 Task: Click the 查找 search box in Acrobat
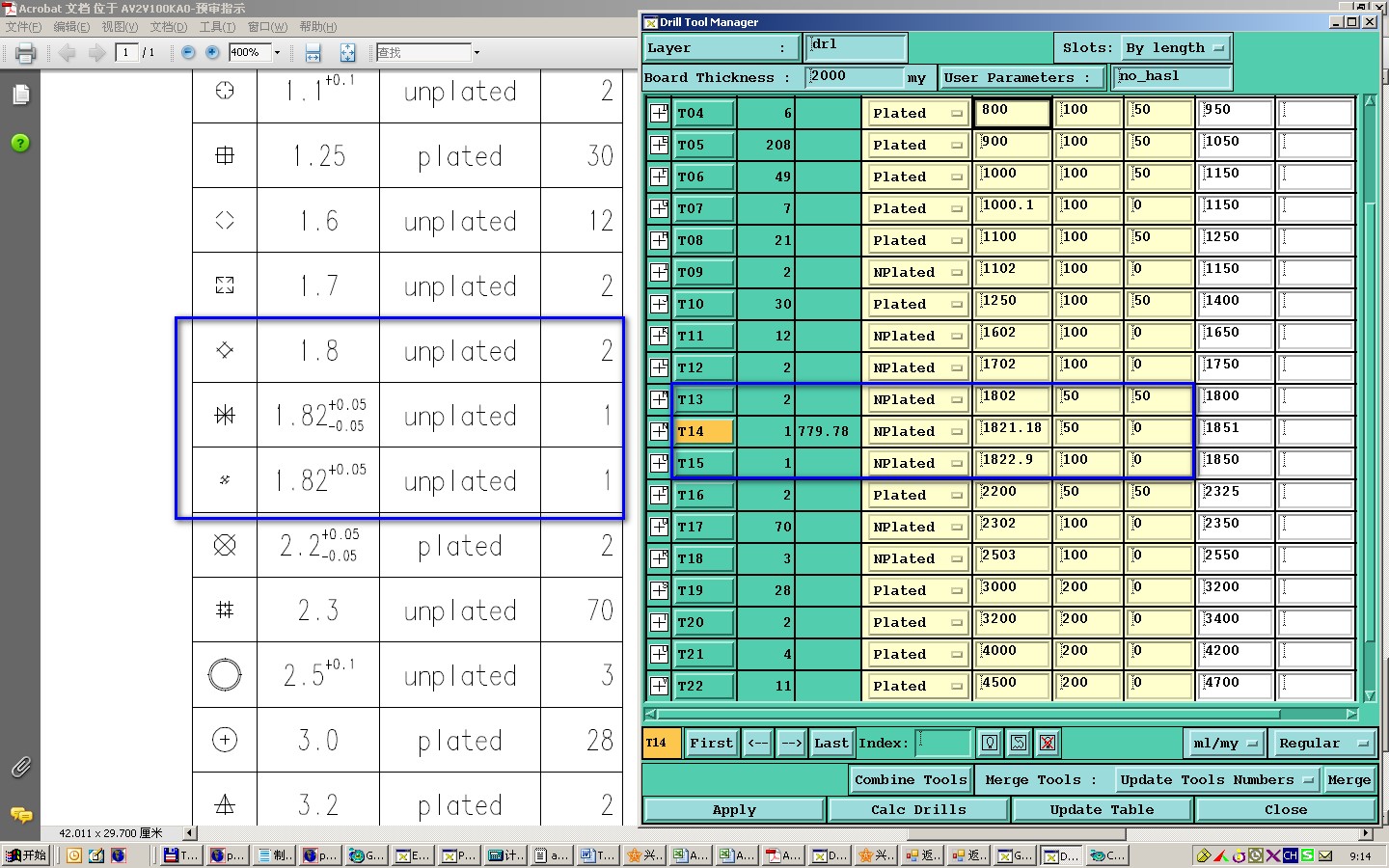423,53
